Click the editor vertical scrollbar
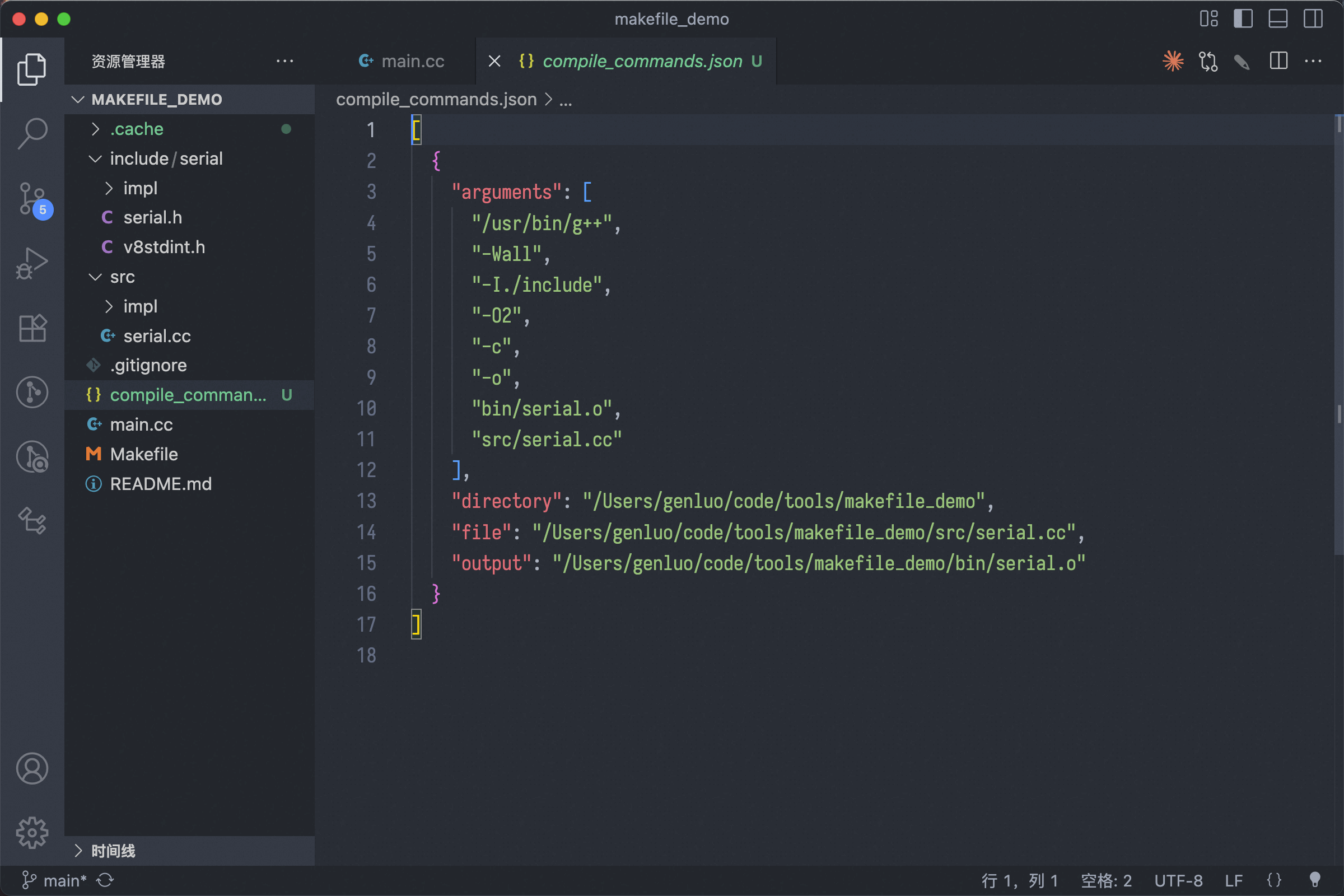 tap(1338, 334)
